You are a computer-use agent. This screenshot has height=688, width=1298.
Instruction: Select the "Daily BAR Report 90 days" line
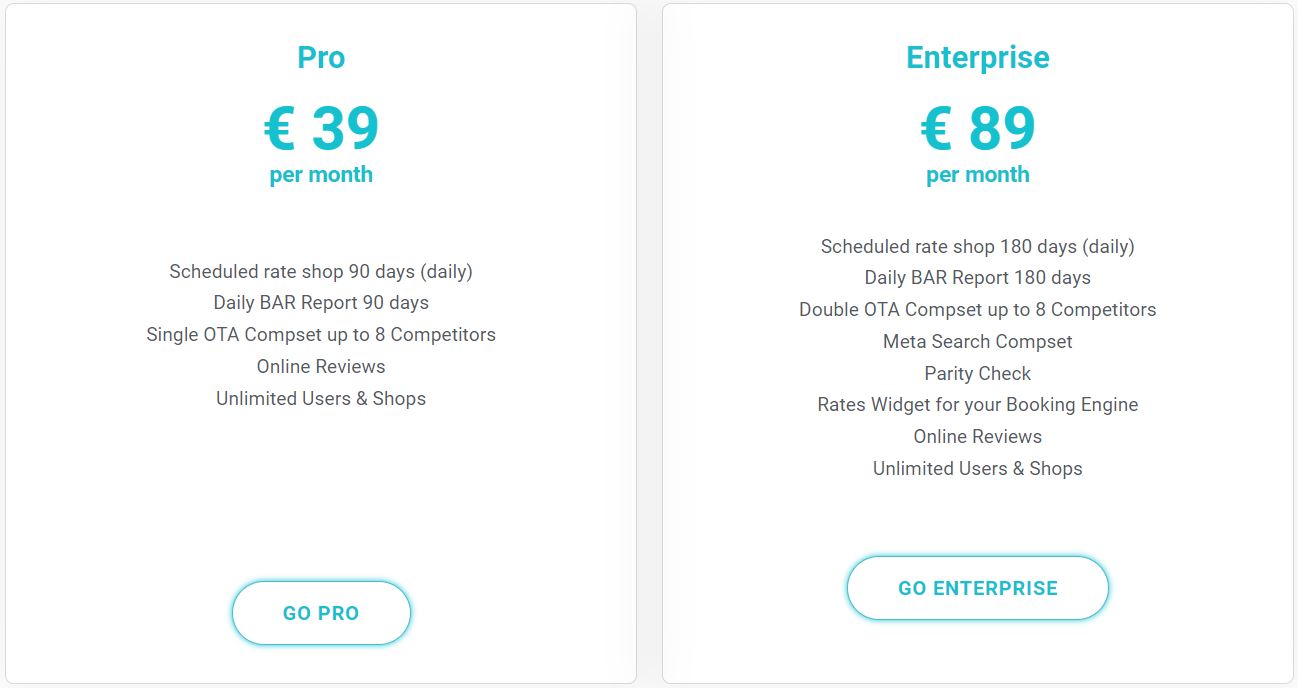[321, 303]
